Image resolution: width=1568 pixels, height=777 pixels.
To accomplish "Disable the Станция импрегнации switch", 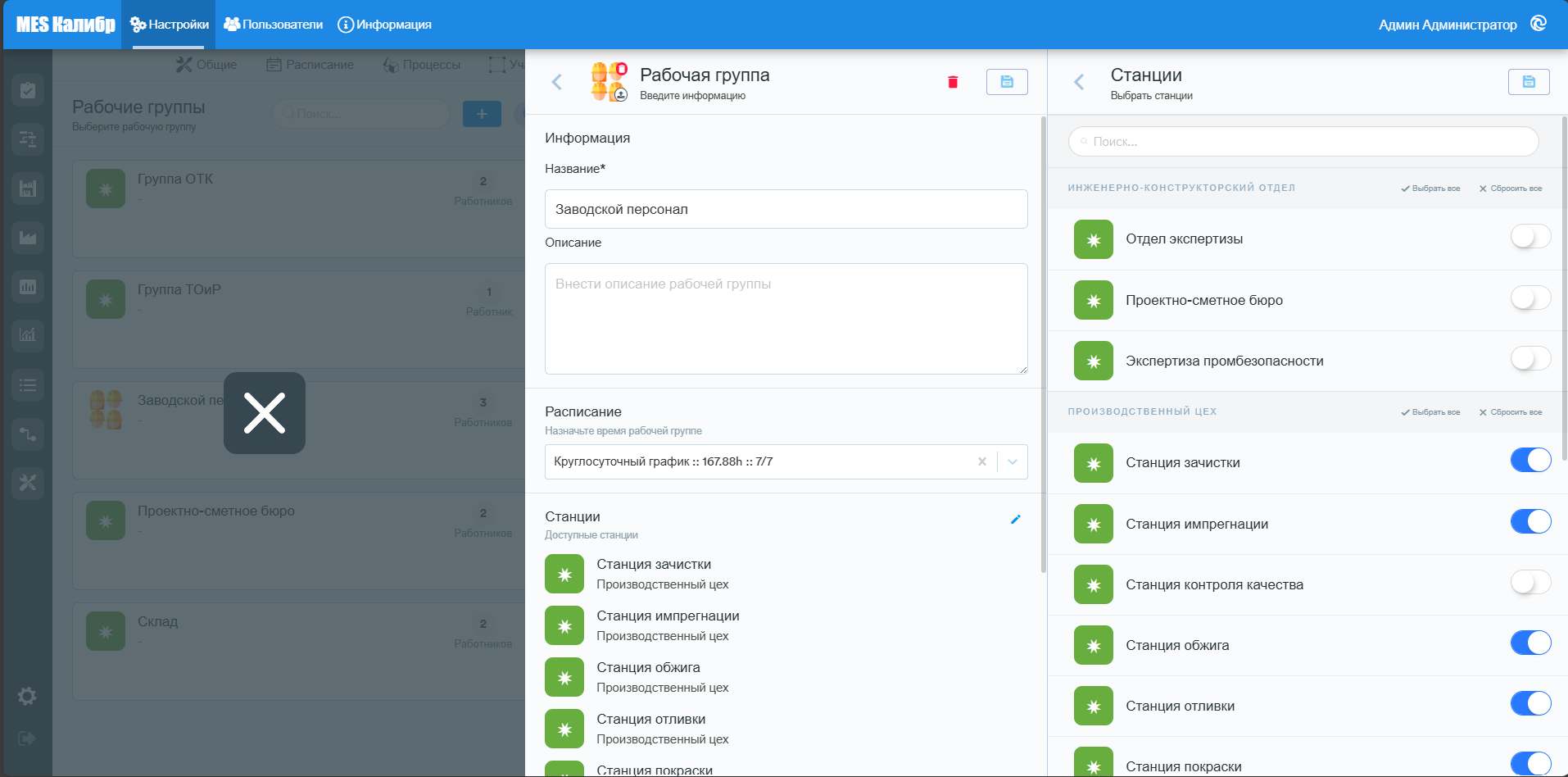I will click(1530, 521).
